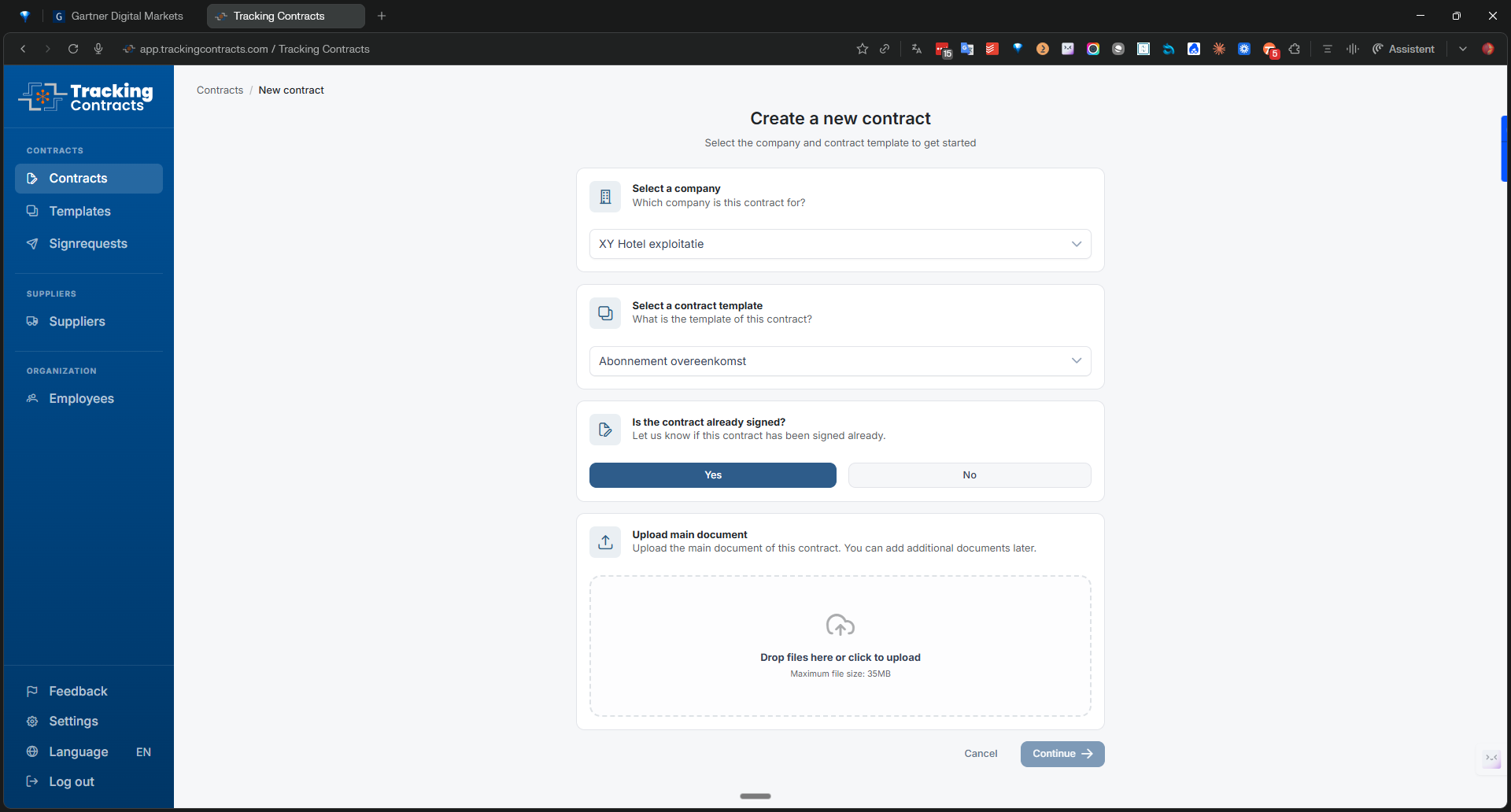Switch to the Tracking Contracts browser tab
This screenshot has width=1511, height=812.
[286, 16]
